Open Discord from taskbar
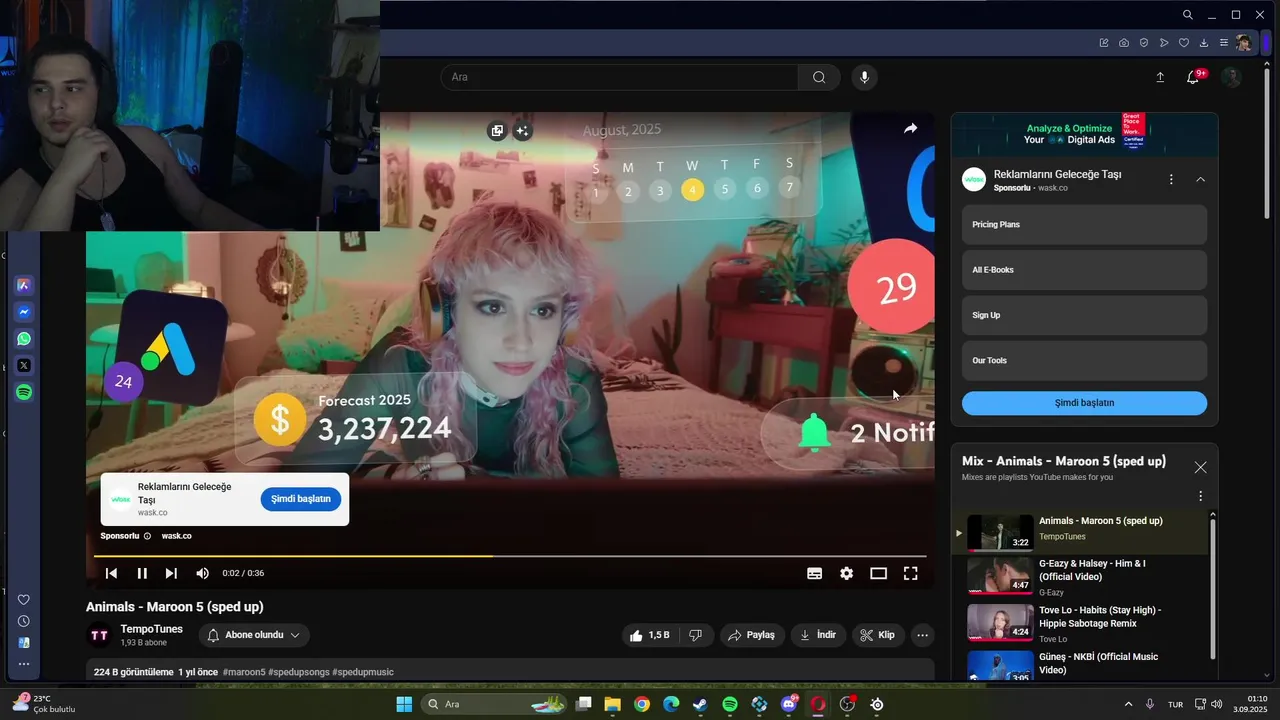1280x720 pixels. tap(789, 704)
